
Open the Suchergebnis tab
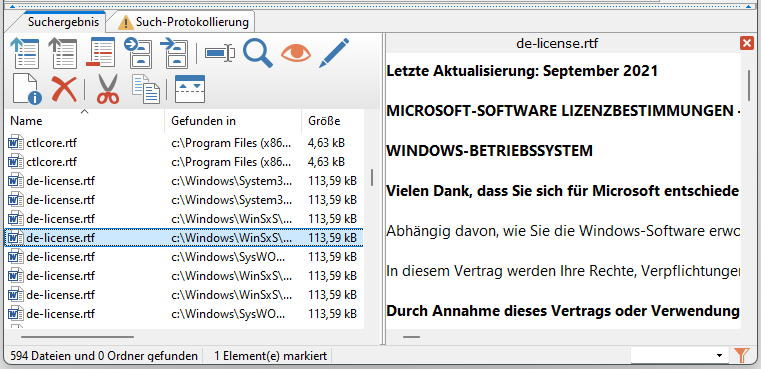63,22
